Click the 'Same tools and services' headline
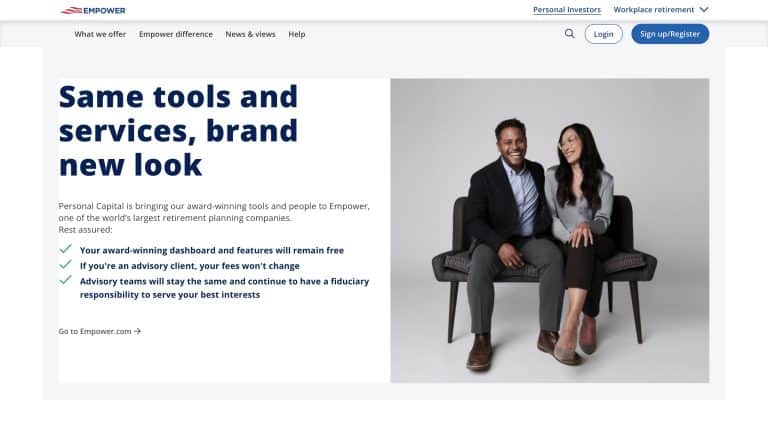 coord(178,130)
